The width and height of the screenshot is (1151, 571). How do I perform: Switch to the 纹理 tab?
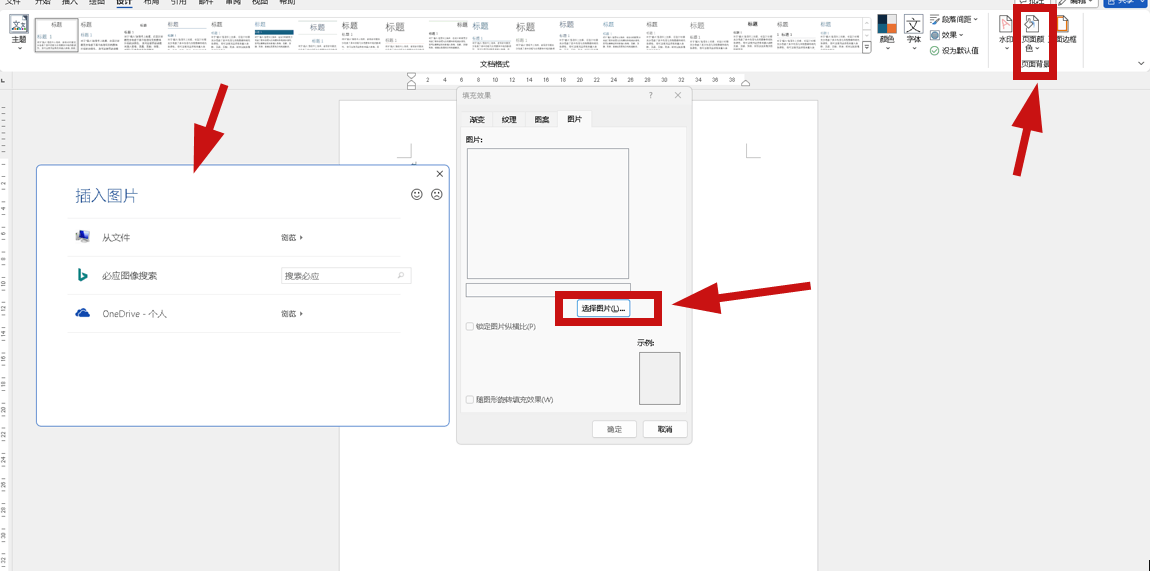[x=509, y=119]
